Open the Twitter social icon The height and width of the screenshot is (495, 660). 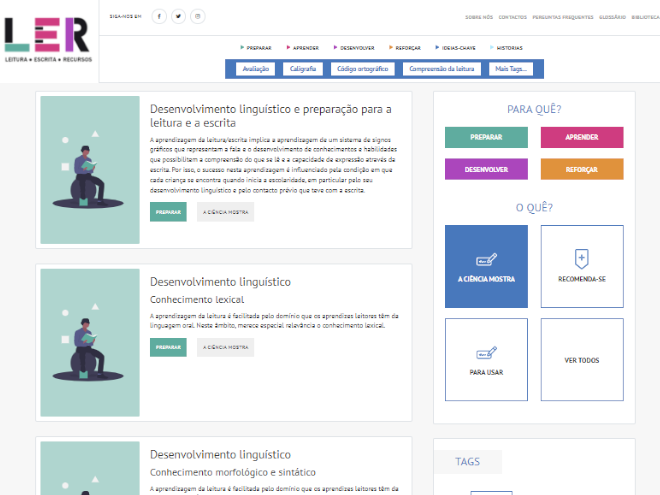click(x=178, y=16)
